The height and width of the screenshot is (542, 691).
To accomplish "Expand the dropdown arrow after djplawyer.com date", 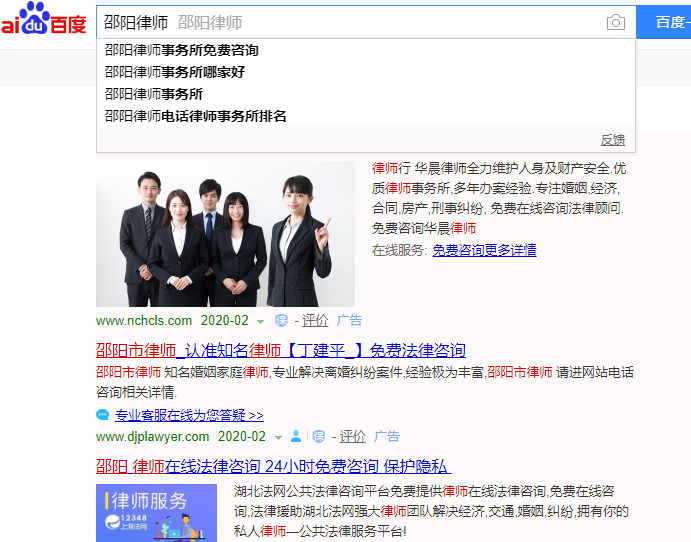I will point(279,438).
